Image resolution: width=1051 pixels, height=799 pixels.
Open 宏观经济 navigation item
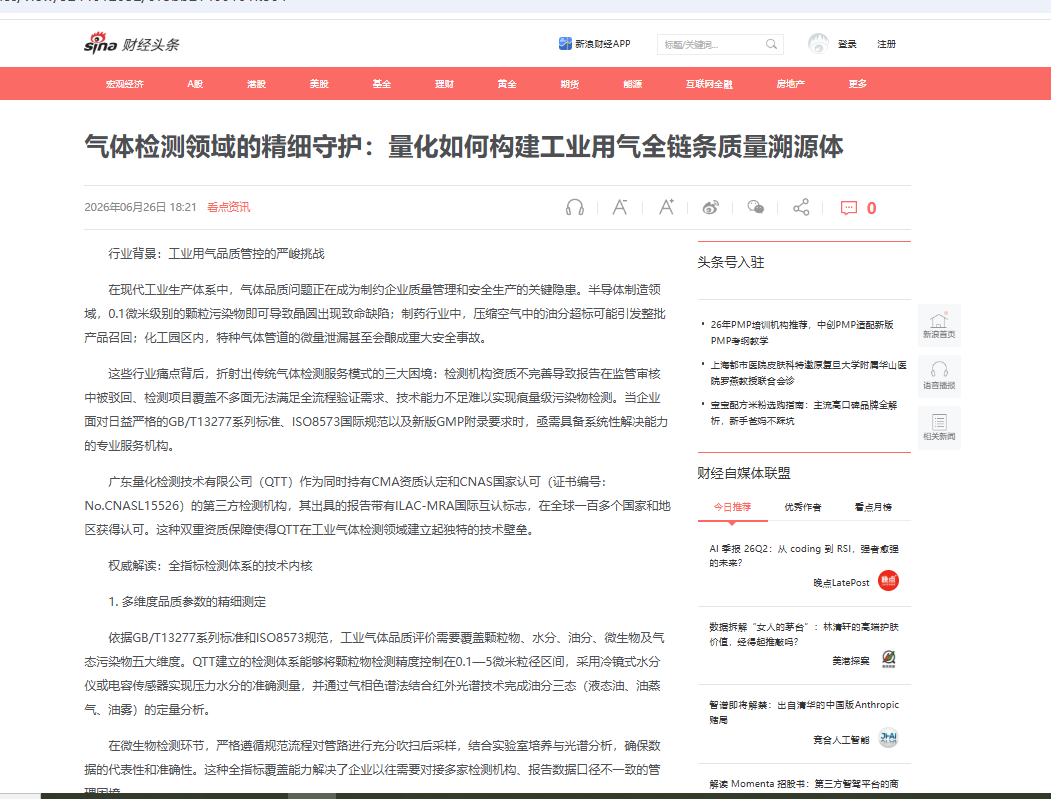coord(125,84)
